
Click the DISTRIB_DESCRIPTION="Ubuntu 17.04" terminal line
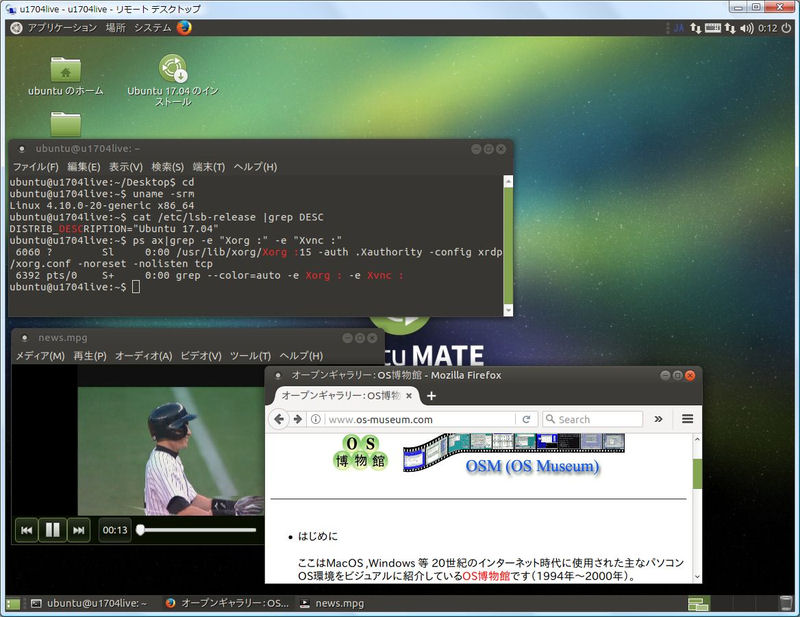point(114,229)
